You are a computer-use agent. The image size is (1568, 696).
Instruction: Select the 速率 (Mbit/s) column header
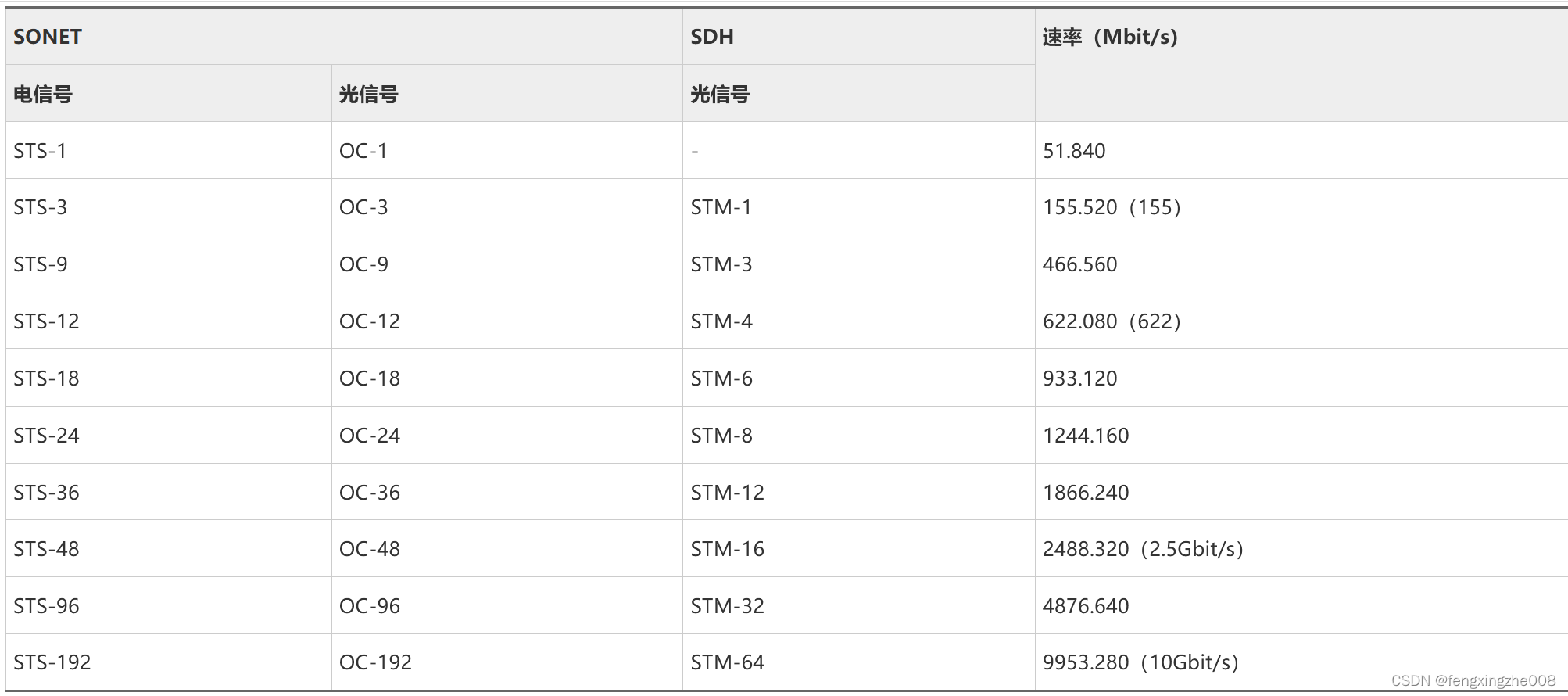point(1110,37)
